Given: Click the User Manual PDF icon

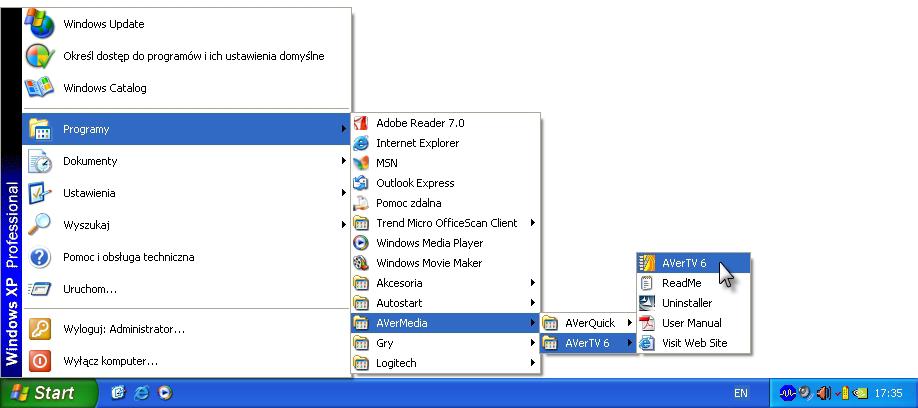Looking at the screenshot, I should (x=647, y=323).
